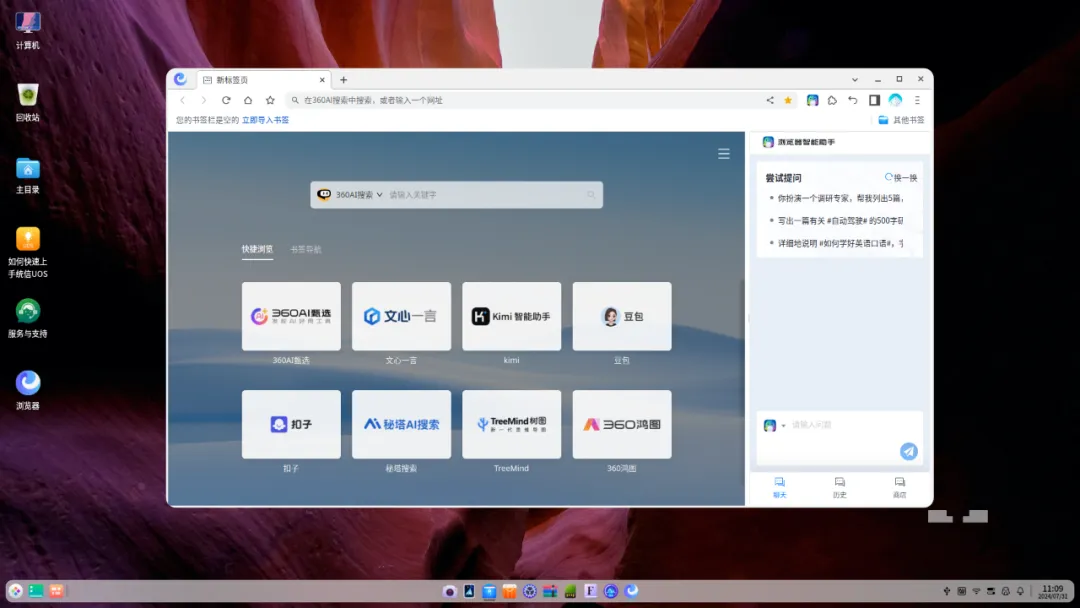Open the 豆包 shortcut tile
The width and height of the screenshot is (1080, 608).
[x=622, y=316]
